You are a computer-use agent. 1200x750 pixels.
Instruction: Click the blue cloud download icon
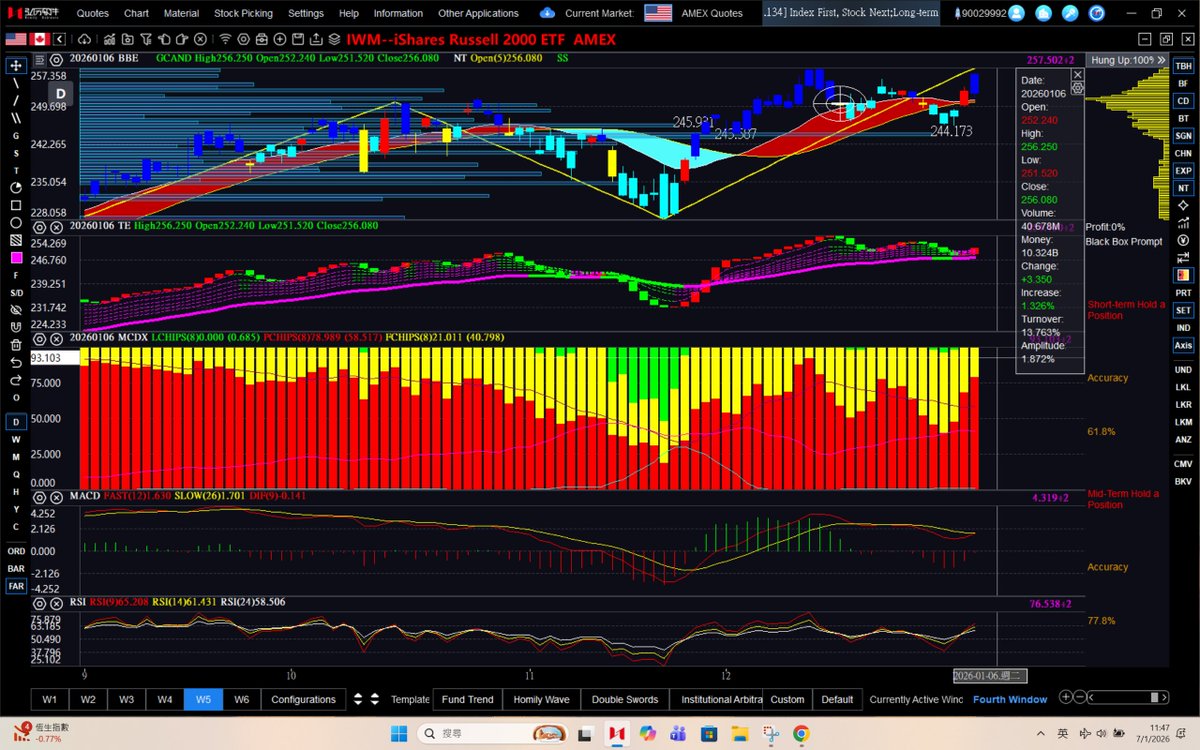coord(547,13)
